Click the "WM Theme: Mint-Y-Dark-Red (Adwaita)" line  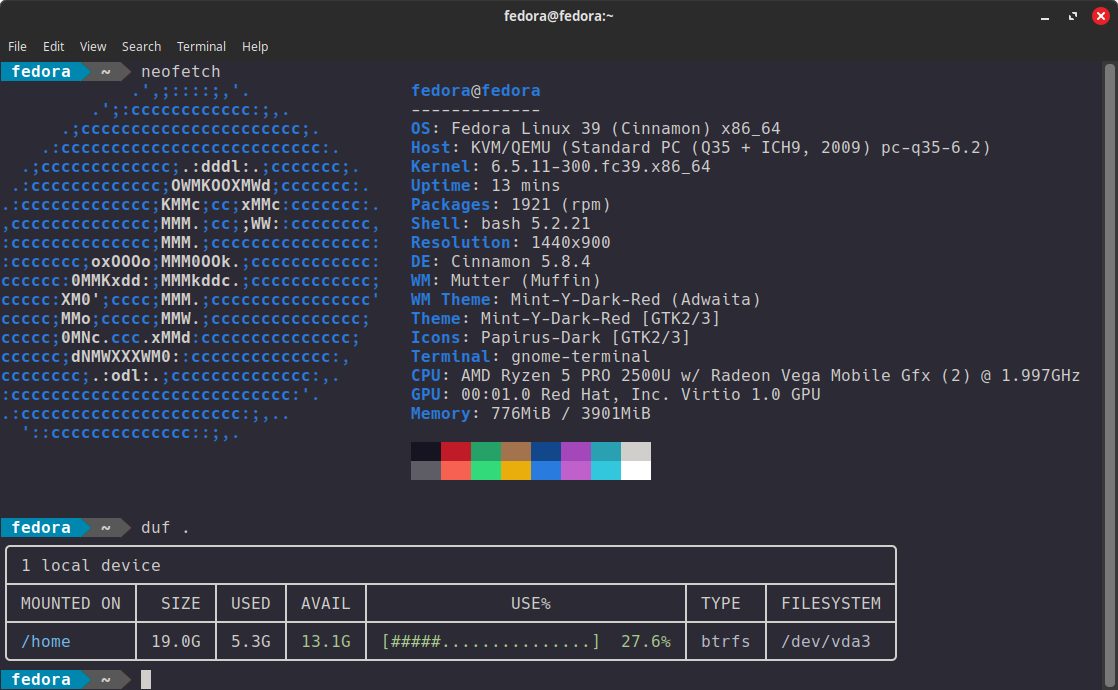tap(585, 299)
